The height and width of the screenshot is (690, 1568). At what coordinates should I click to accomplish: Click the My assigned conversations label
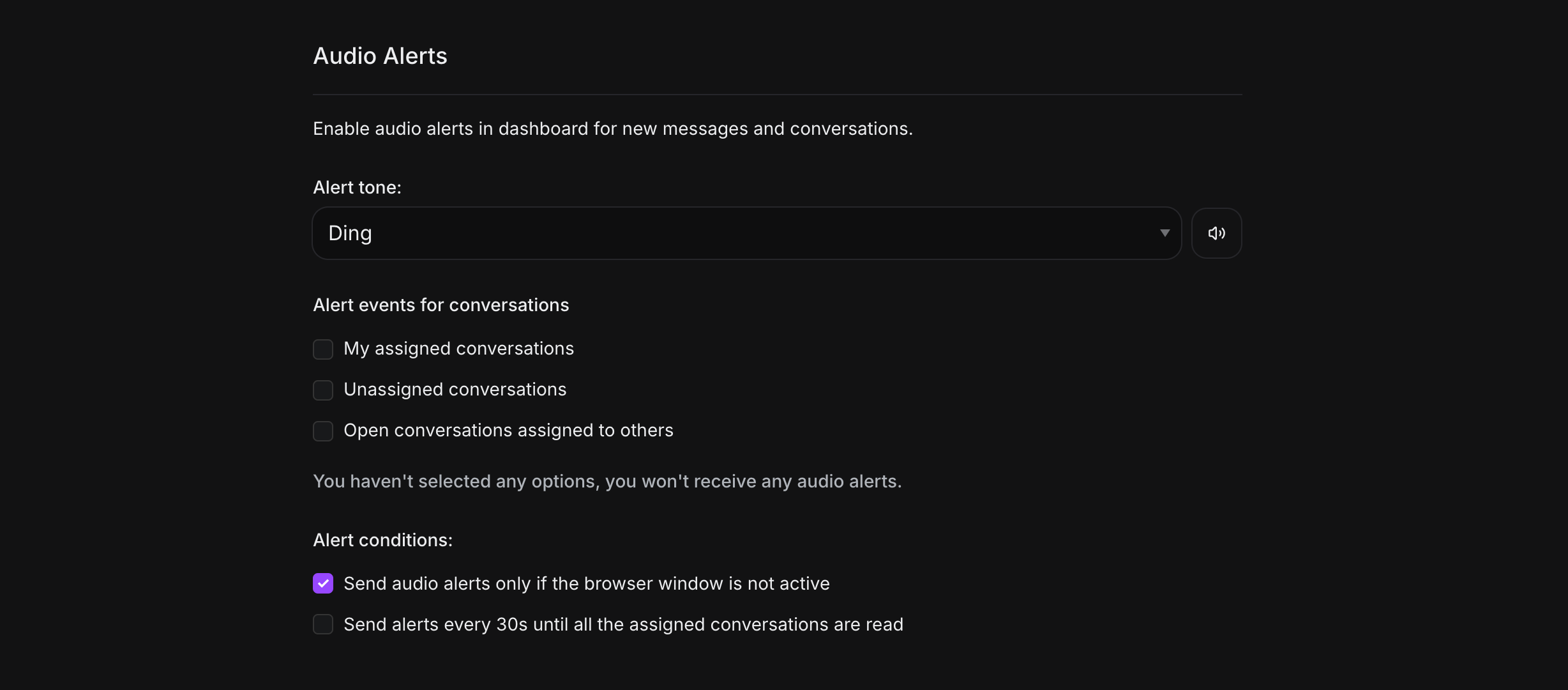(458, 349)
